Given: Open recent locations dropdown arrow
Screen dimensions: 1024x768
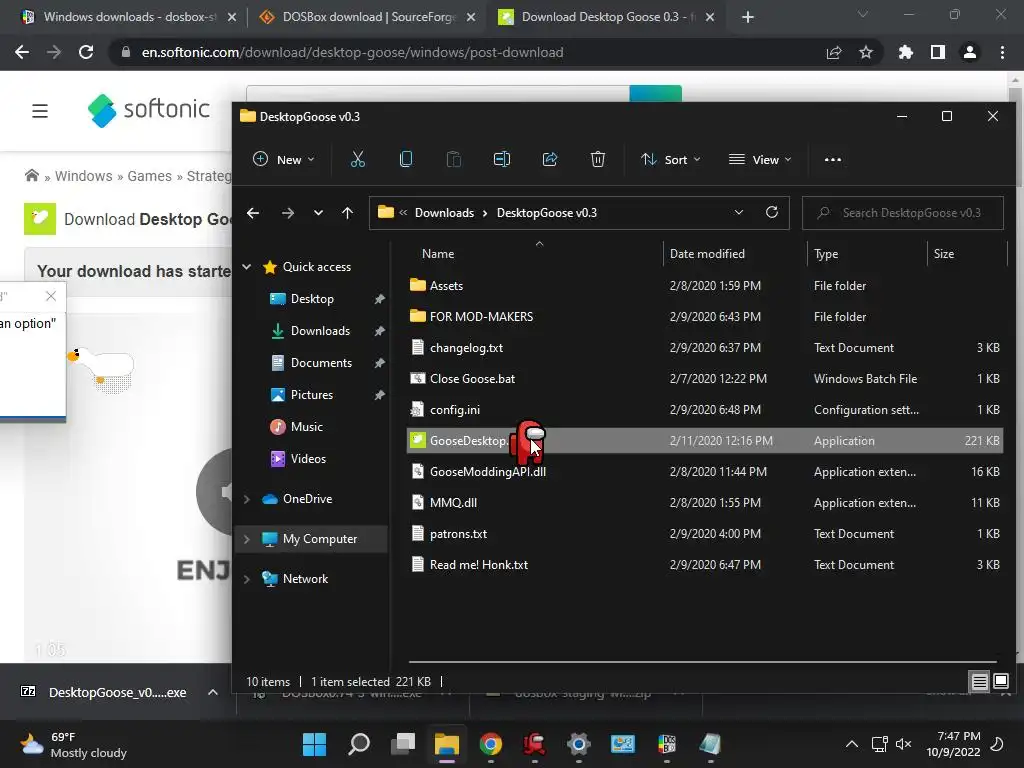Looking at the screenshot, I should [x=318, y=213].
